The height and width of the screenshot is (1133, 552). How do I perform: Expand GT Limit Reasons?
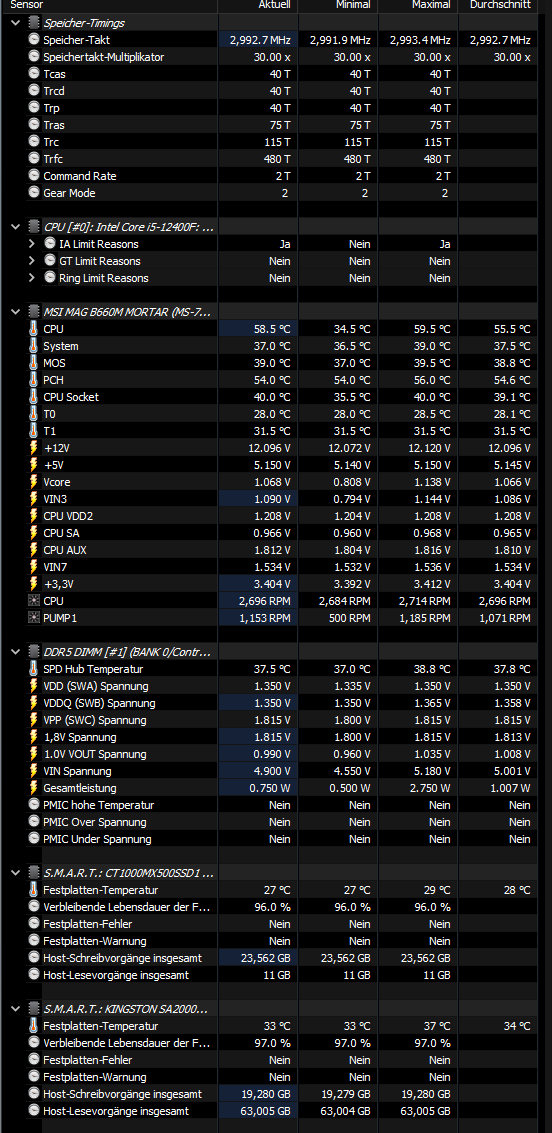(32, 261)
